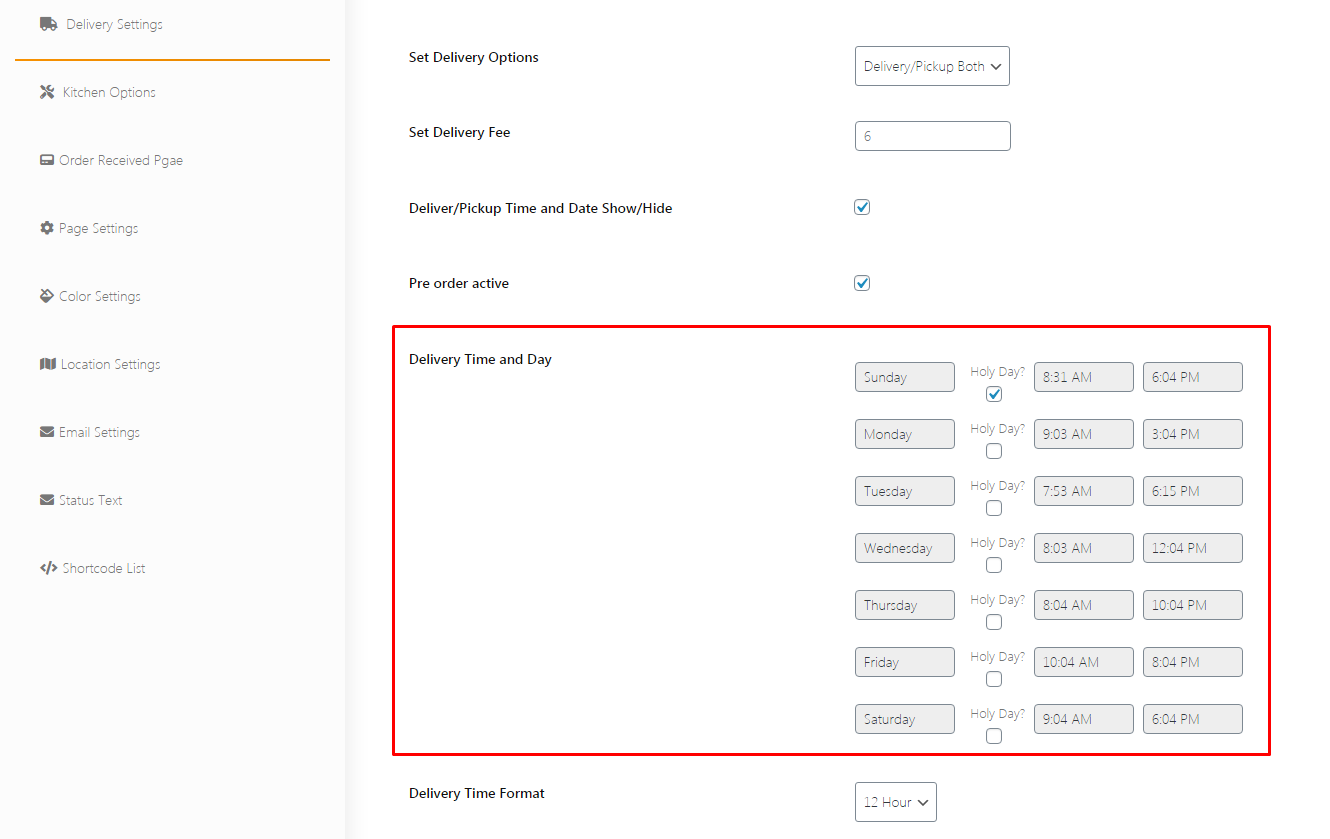Switch to the Kitchen Options tab
This screenshot has width=1330, height=839.
pyautogui.click(x=109, y=92)
